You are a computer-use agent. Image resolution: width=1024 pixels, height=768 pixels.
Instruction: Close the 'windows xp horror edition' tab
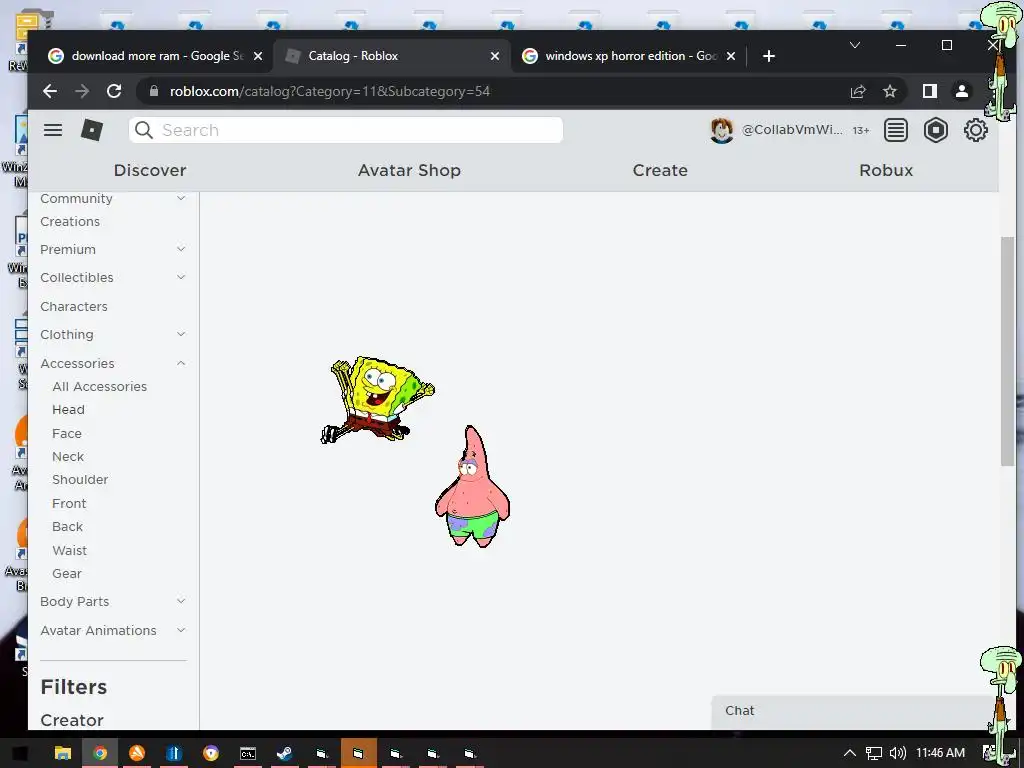(x=731, y=56)
